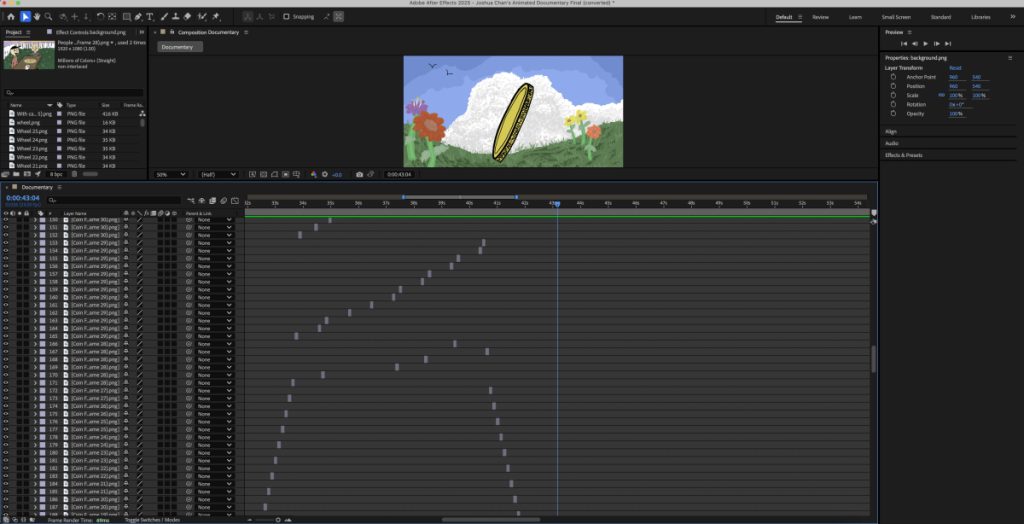Open the (Half) resolution dropdown
1024x524 pixels.
pos(219,174)
